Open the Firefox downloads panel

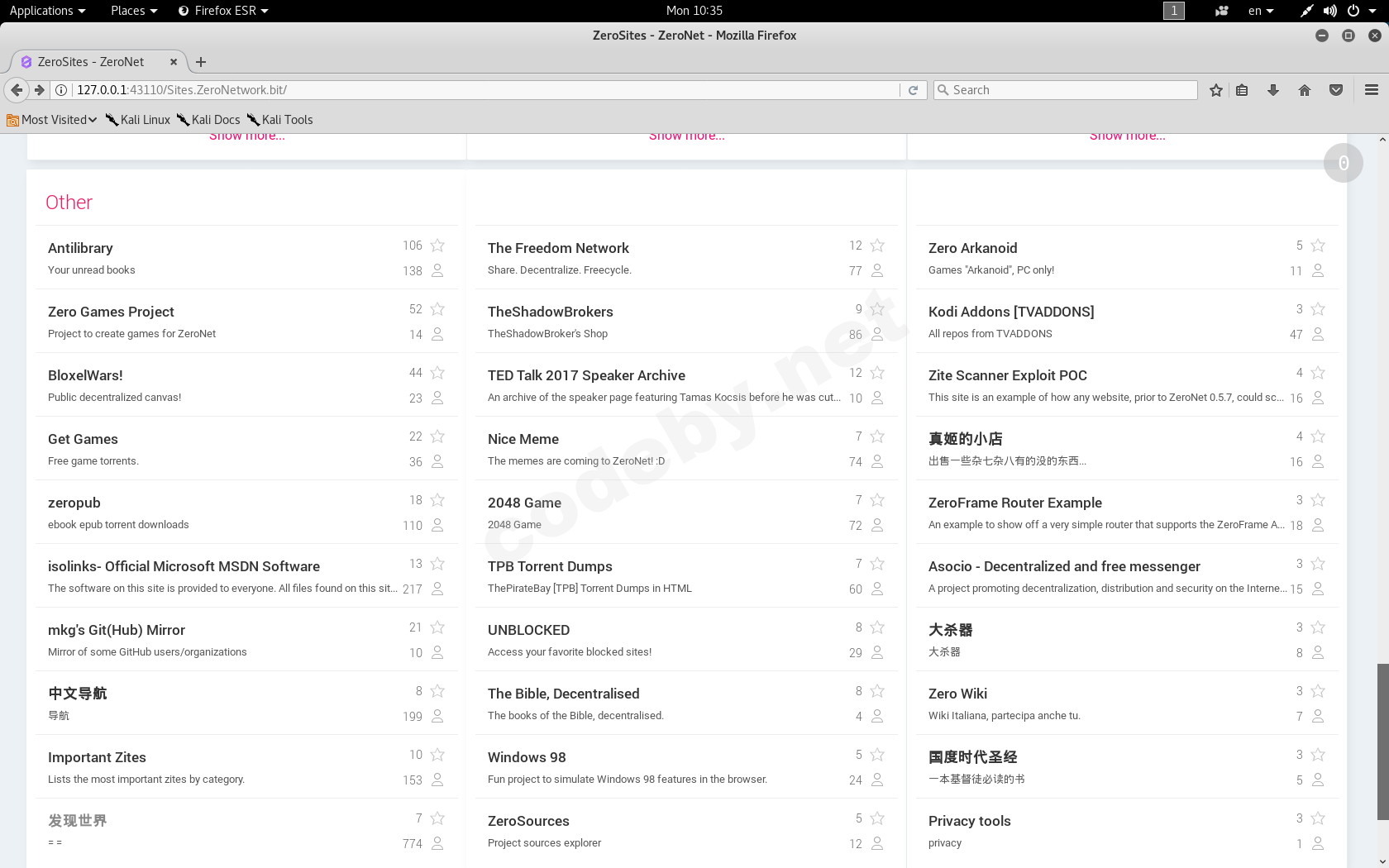[1273, 89]
